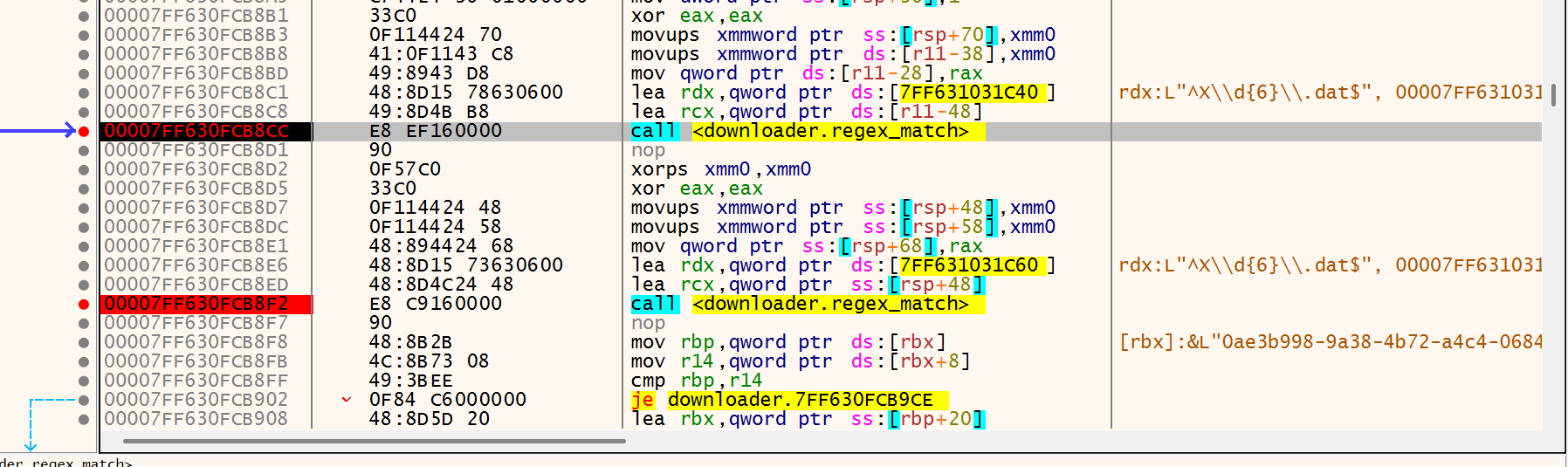Click the lea rdx operand 7FF631031C60
1568x467 pixels.
pyautogui.click(x=973, y=265)
